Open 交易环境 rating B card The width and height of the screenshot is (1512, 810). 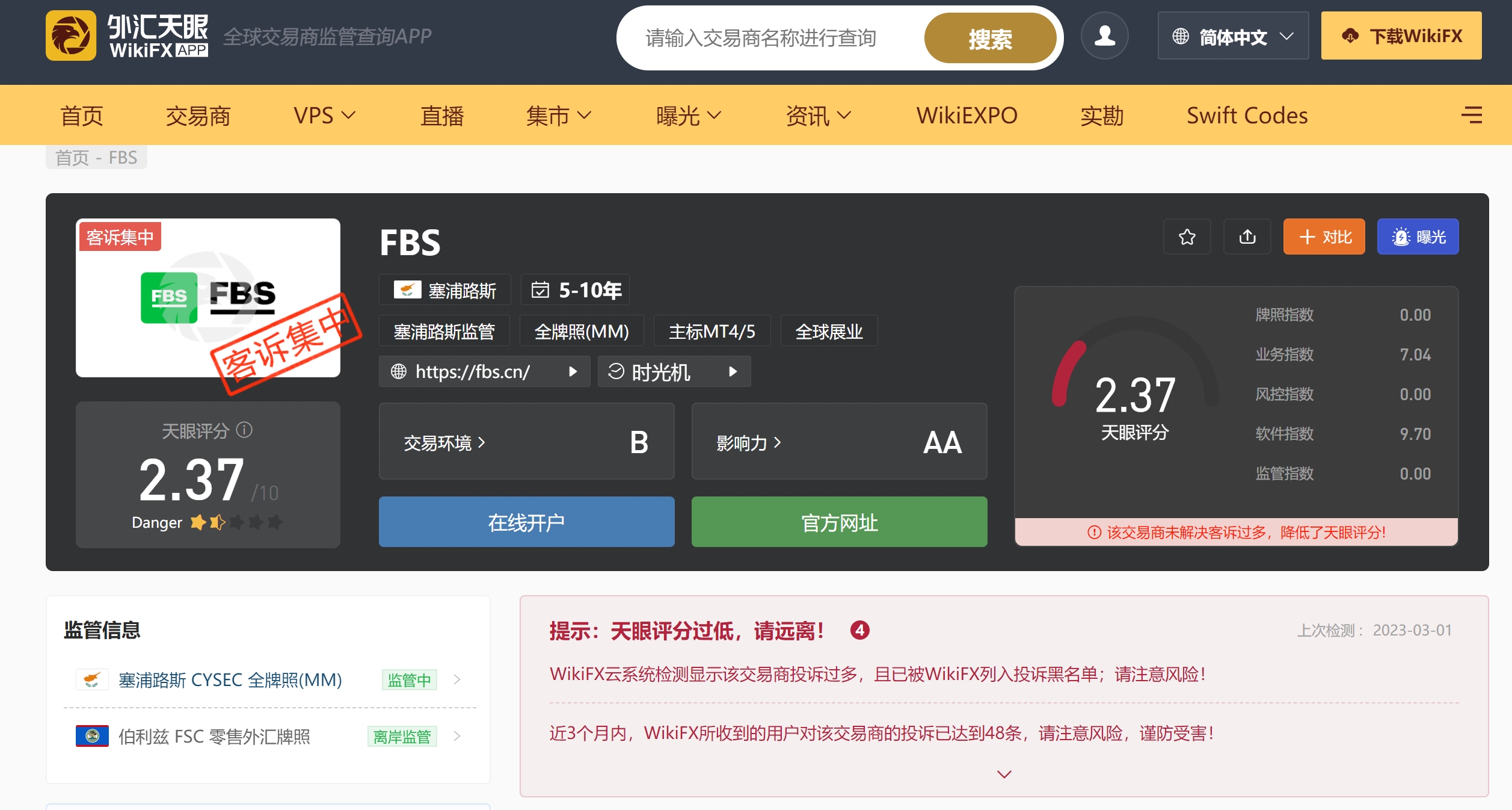[x=526, y=441]
